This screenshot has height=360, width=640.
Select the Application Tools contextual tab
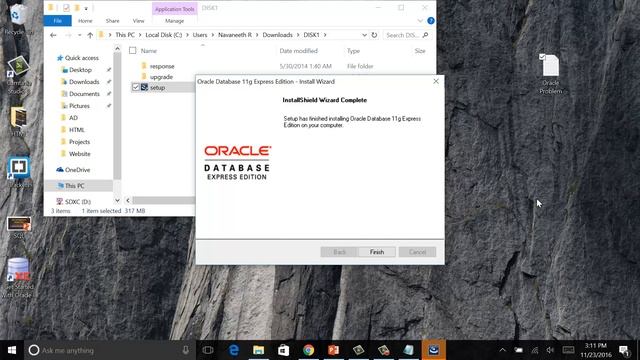point(175,9)
